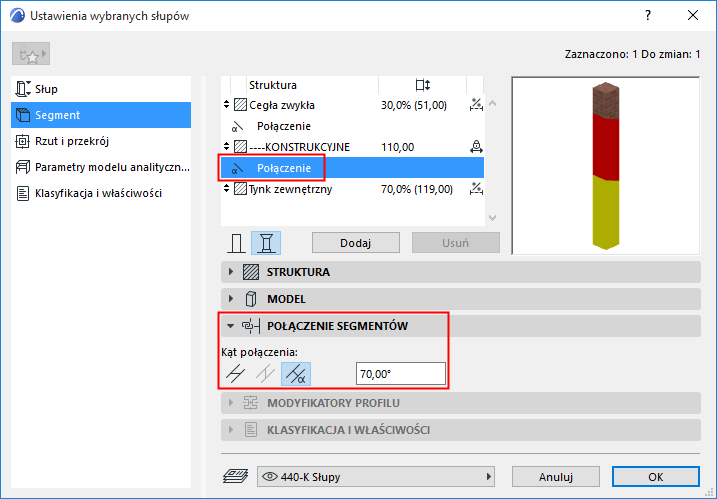Click the Dodaj button
This screenshot has width=717, height=499.
tap(356, 243)
